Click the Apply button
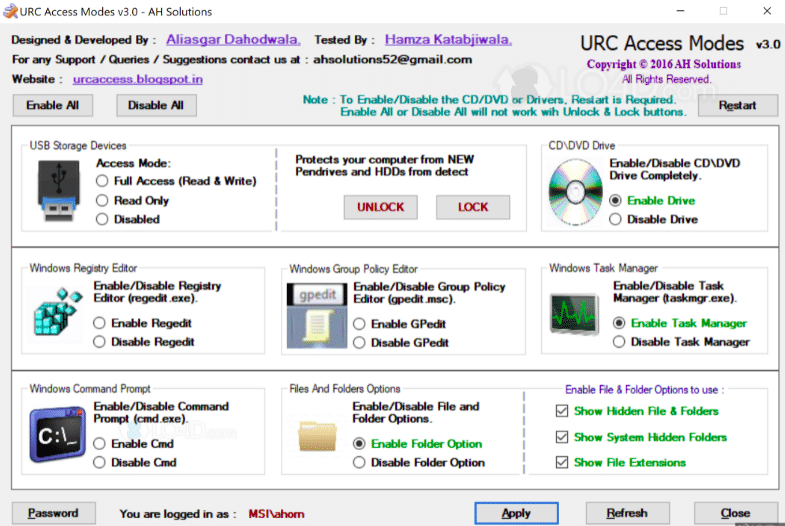Image resolution: width=785 pixels, height=526 pixels. (516, 513)
